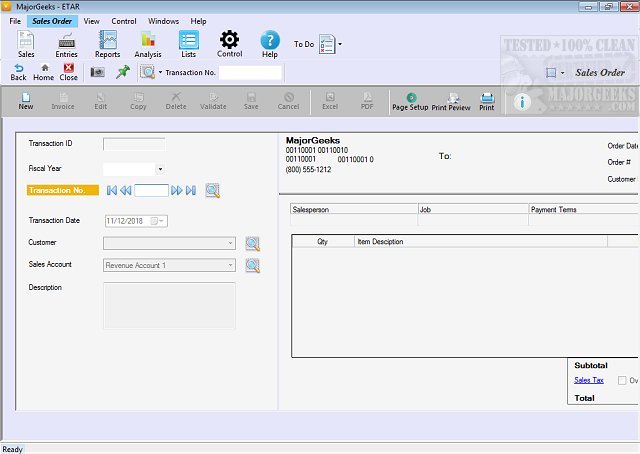640x454 pixels.
Task: Open the Reports module icon
Action: [108, 44]
